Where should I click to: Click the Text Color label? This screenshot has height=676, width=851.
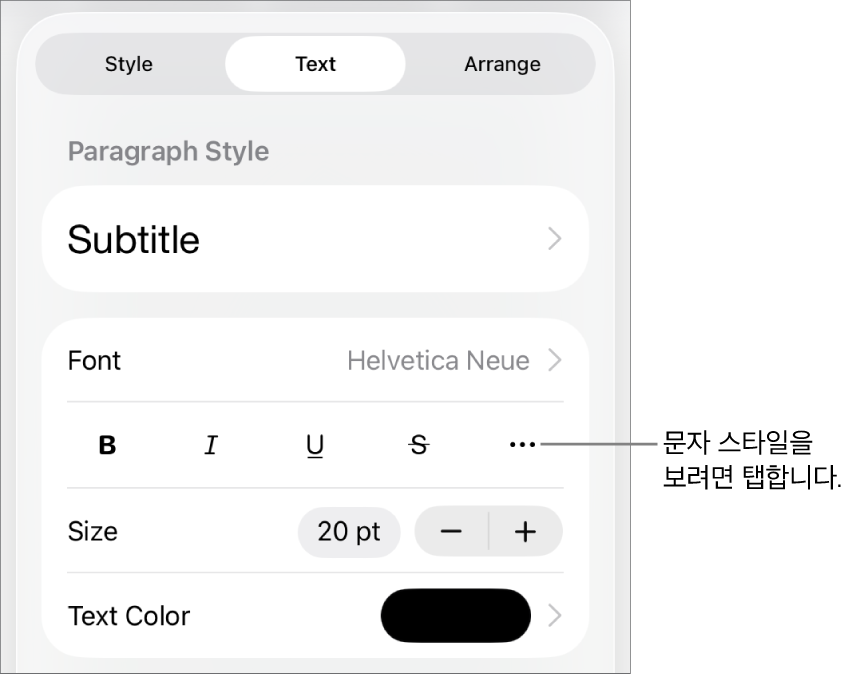129,616
